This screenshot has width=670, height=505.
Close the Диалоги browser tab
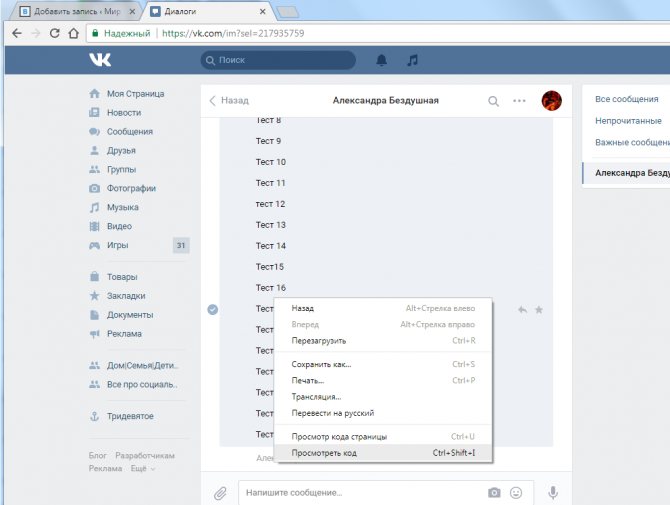point(262,12)
